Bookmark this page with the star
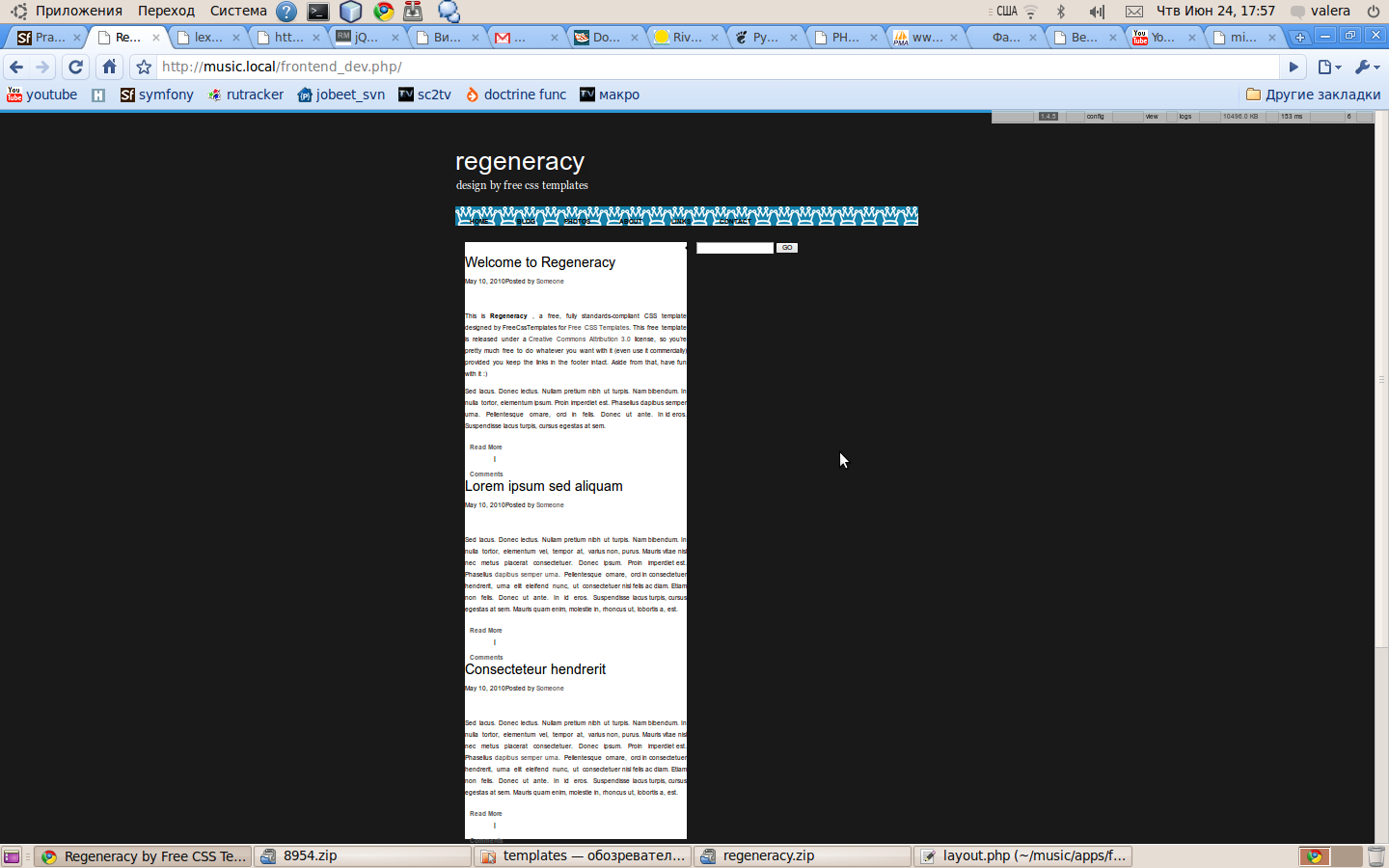1389x868 pixels. pos(144,67)
